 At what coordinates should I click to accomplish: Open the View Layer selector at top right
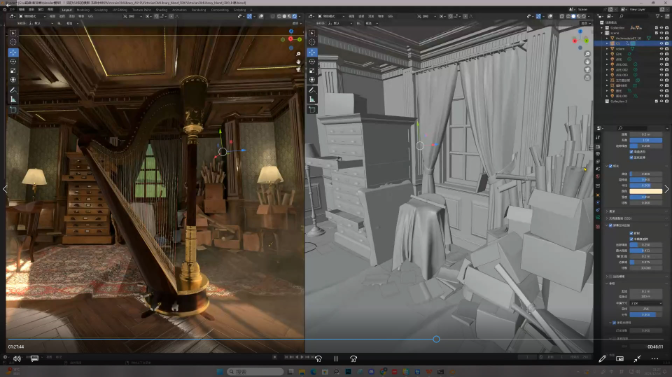coord(637,9)
